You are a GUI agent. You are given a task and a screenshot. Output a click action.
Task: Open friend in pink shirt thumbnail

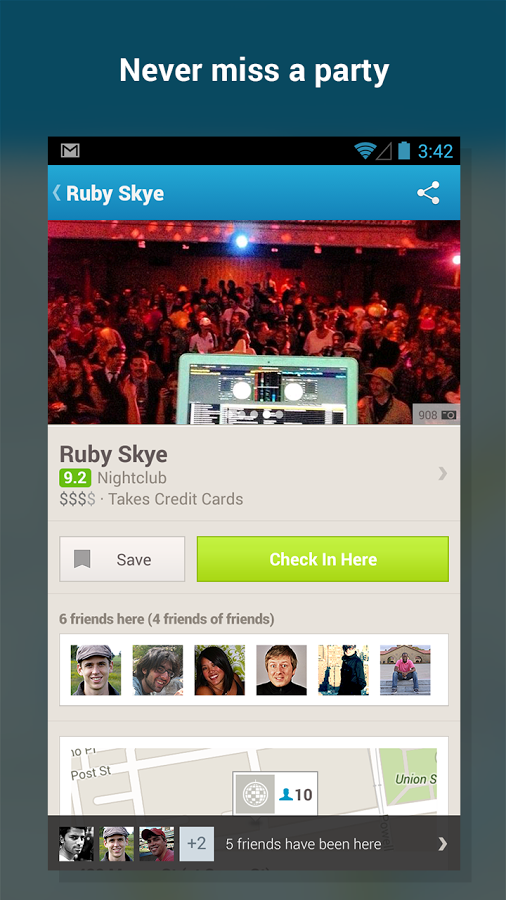[x=405, y=670]
